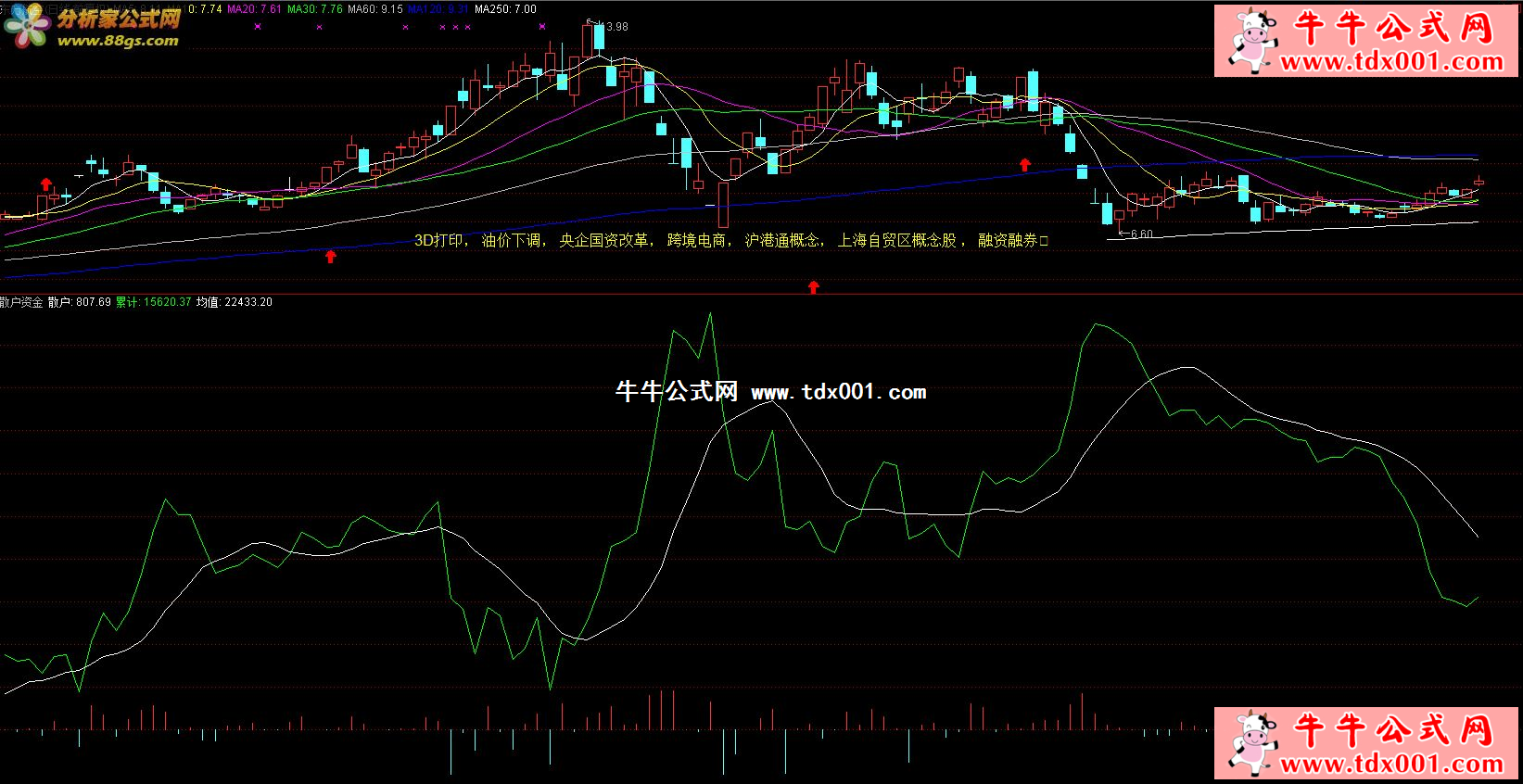Click the cow mascot in bottom banner

[1252, 742]
